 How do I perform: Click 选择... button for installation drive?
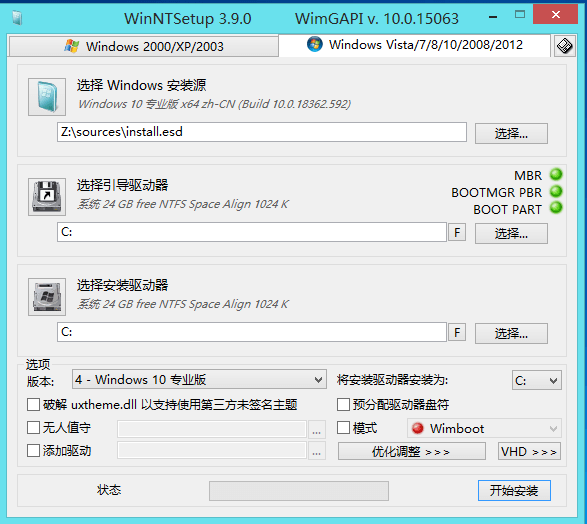[x=511, y=333]
